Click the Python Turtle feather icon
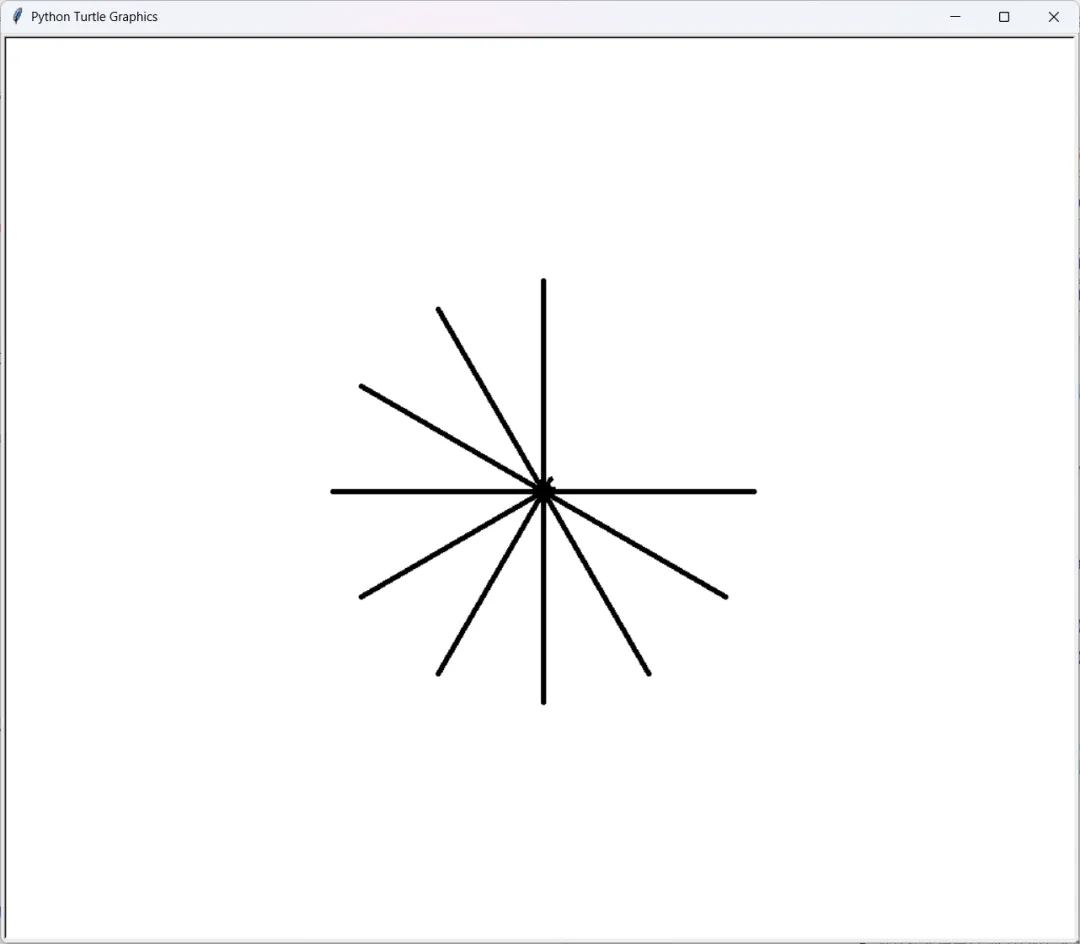Screen dimensions: 1080x944 (18, 17)
